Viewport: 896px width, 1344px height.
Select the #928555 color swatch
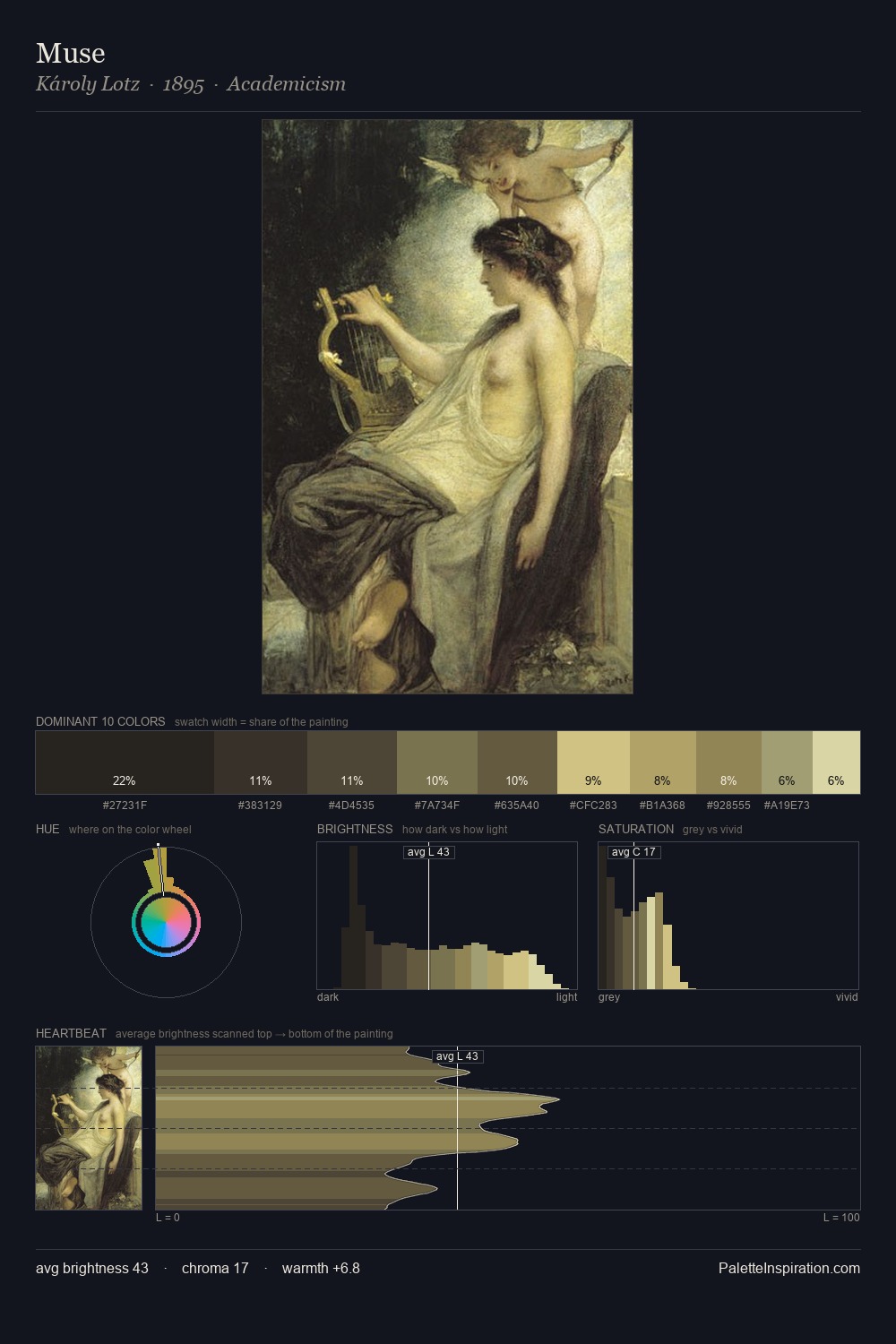click(728, 762)
